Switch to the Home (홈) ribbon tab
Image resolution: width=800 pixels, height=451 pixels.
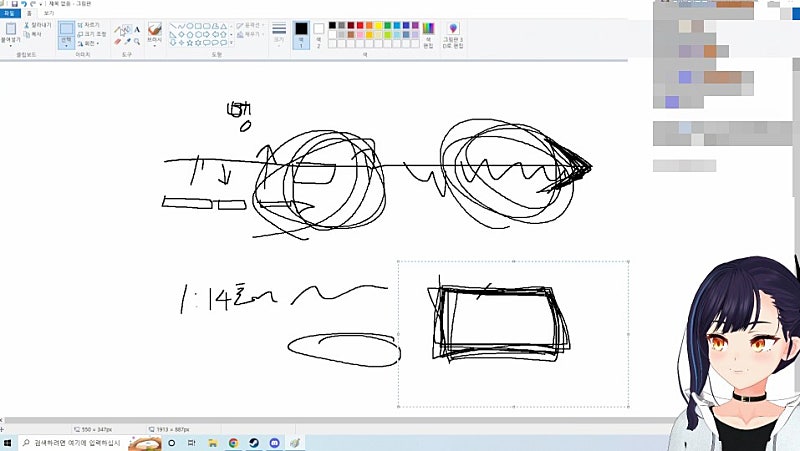(29, 13)
